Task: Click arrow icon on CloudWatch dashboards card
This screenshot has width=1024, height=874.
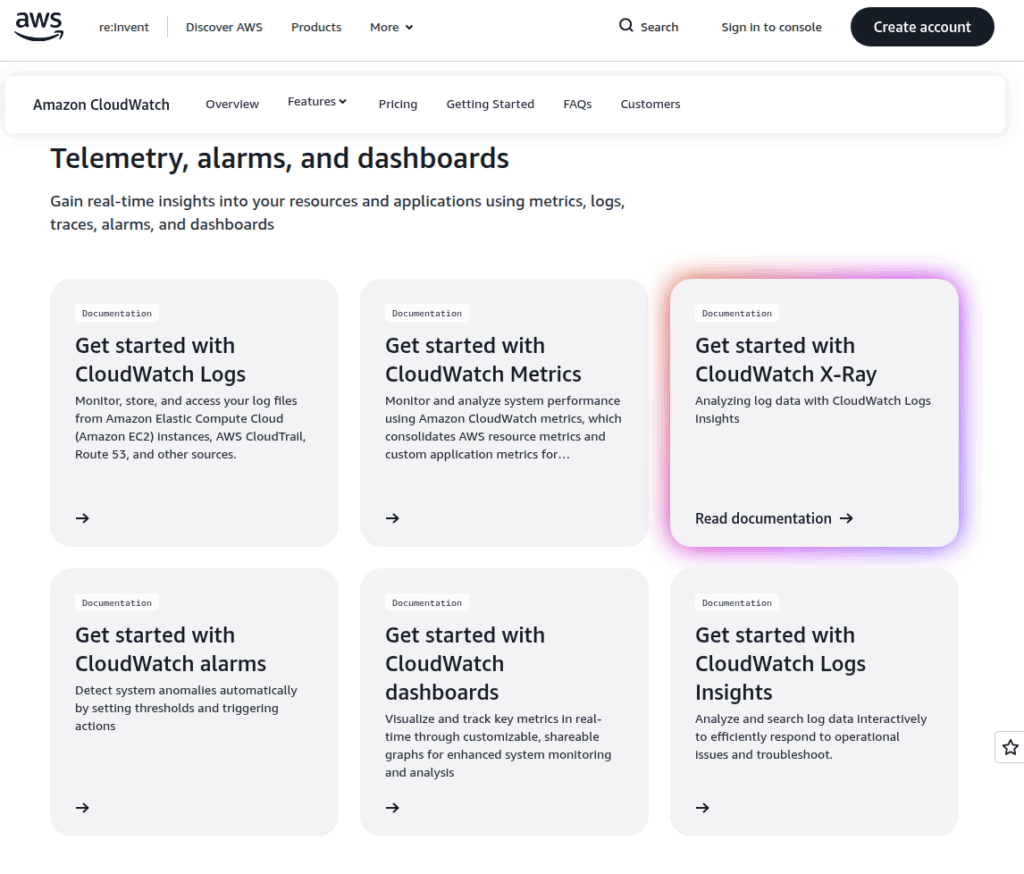Action: coord(393,808)
